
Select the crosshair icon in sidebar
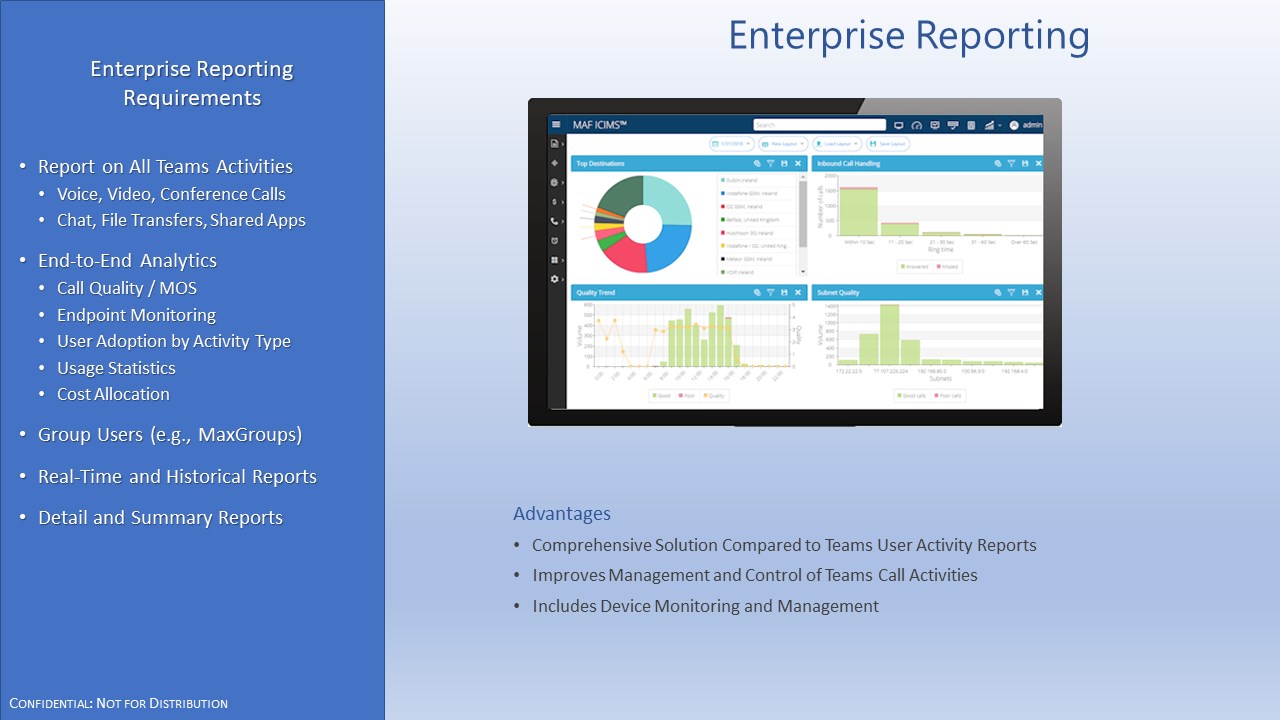554,163
